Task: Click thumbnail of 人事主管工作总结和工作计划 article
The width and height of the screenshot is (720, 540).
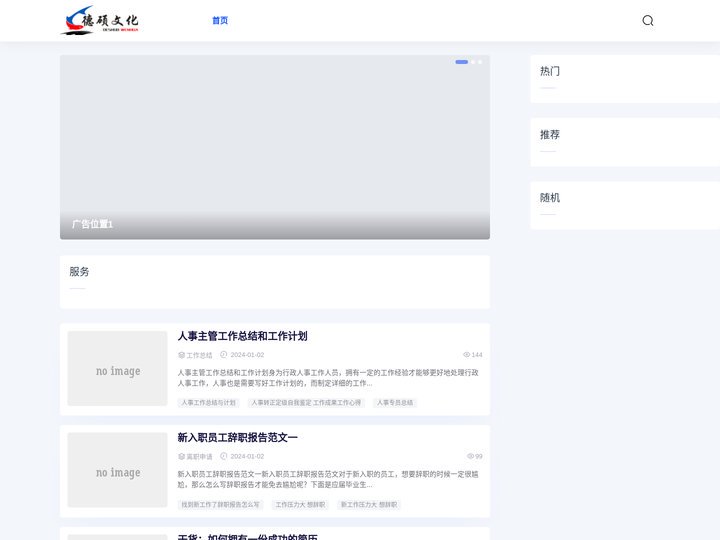Action: (x=118, y=368)
